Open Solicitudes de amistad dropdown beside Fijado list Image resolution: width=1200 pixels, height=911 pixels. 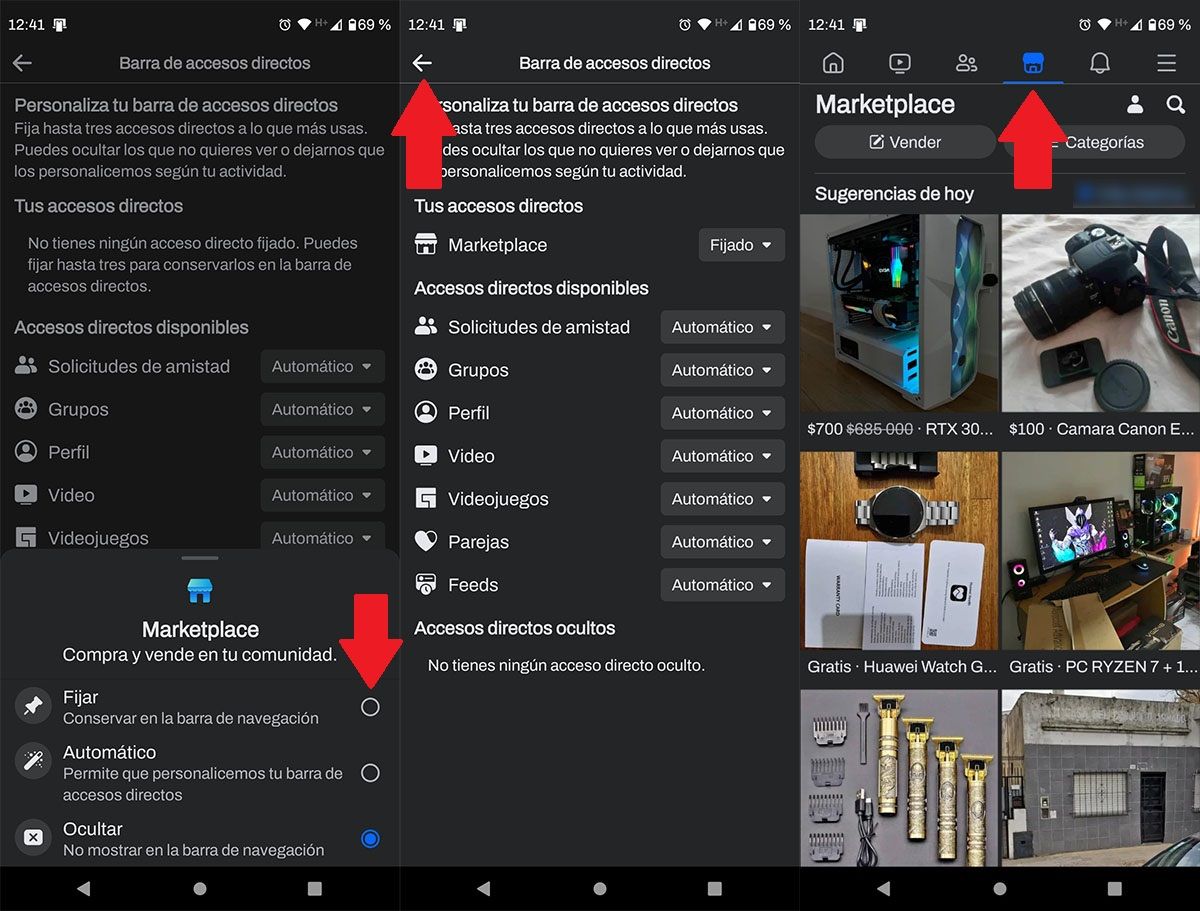tap(723, 327)
